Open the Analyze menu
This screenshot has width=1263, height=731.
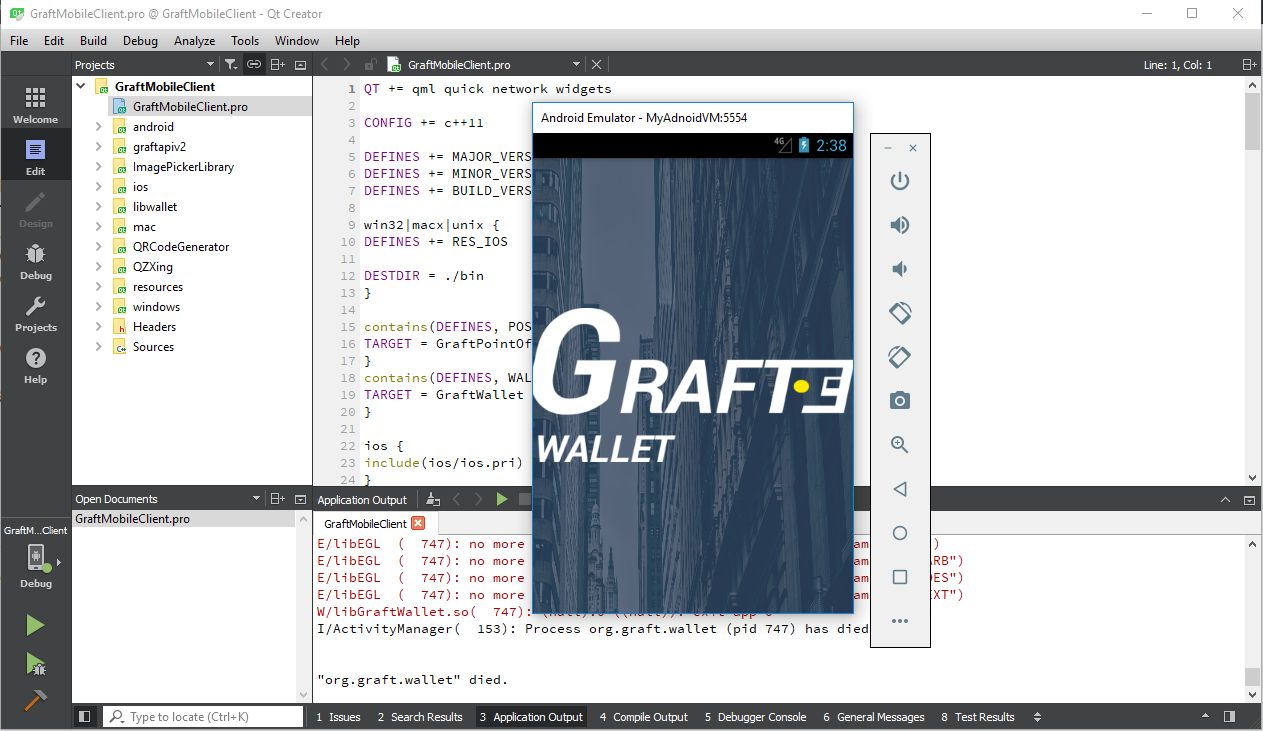[194, 41]
